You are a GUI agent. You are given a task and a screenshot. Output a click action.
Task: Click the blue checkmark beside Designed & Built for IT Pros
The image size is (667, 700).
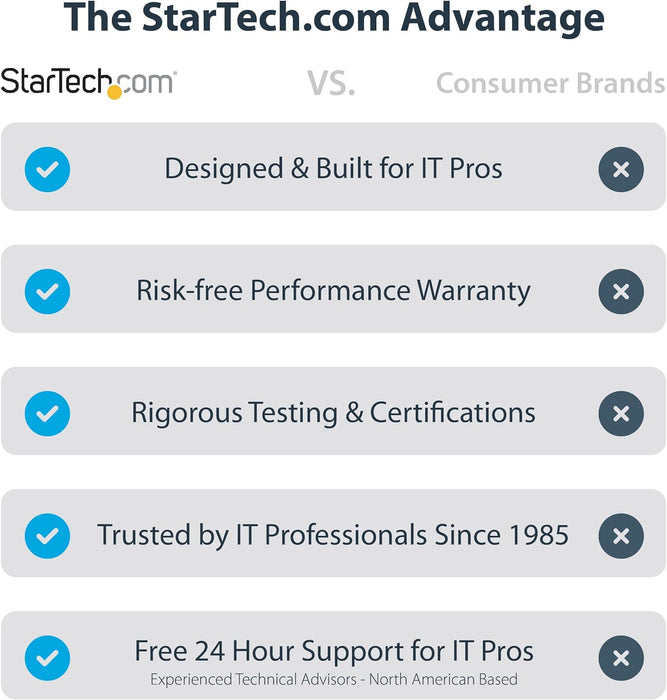tap(47, 169)
